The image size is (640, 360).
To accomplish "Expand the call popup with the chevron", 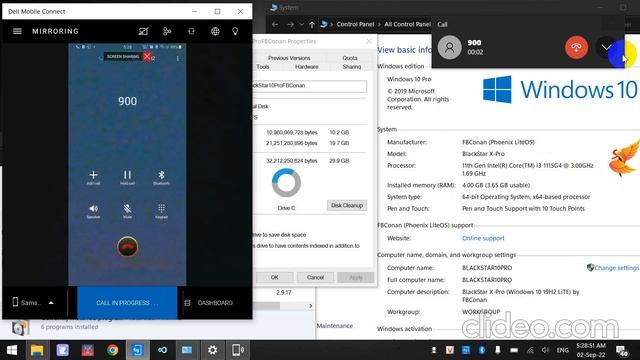I will (x=607, y=47).
